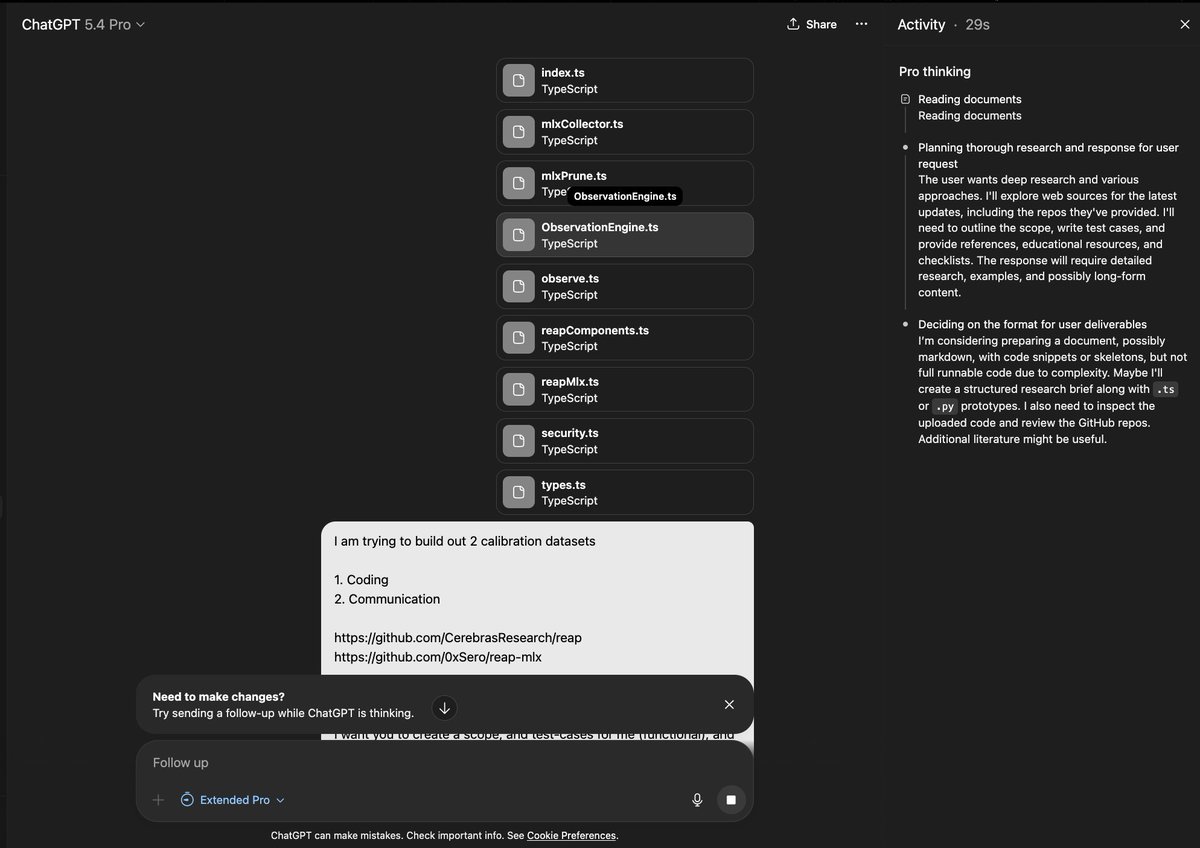1200x848 pixels.
Task: Open the Extended Pro mode dropdown
Action: (232, 800)
